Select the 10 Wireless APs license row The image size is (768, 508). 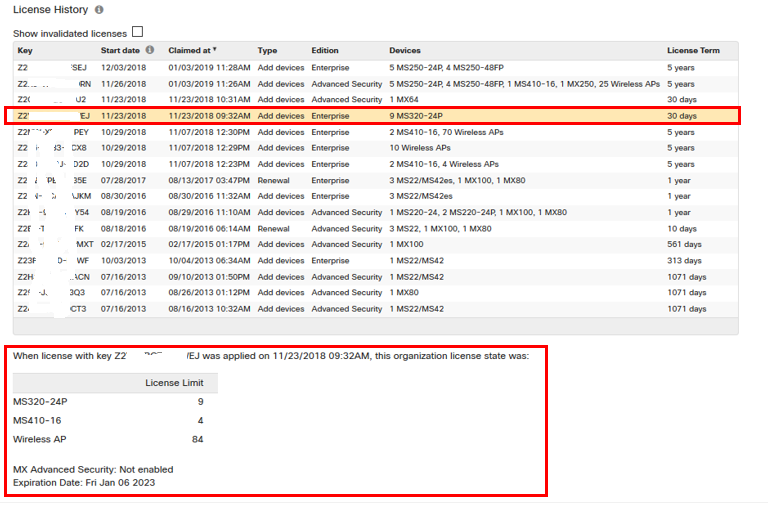tap(375, 148)
